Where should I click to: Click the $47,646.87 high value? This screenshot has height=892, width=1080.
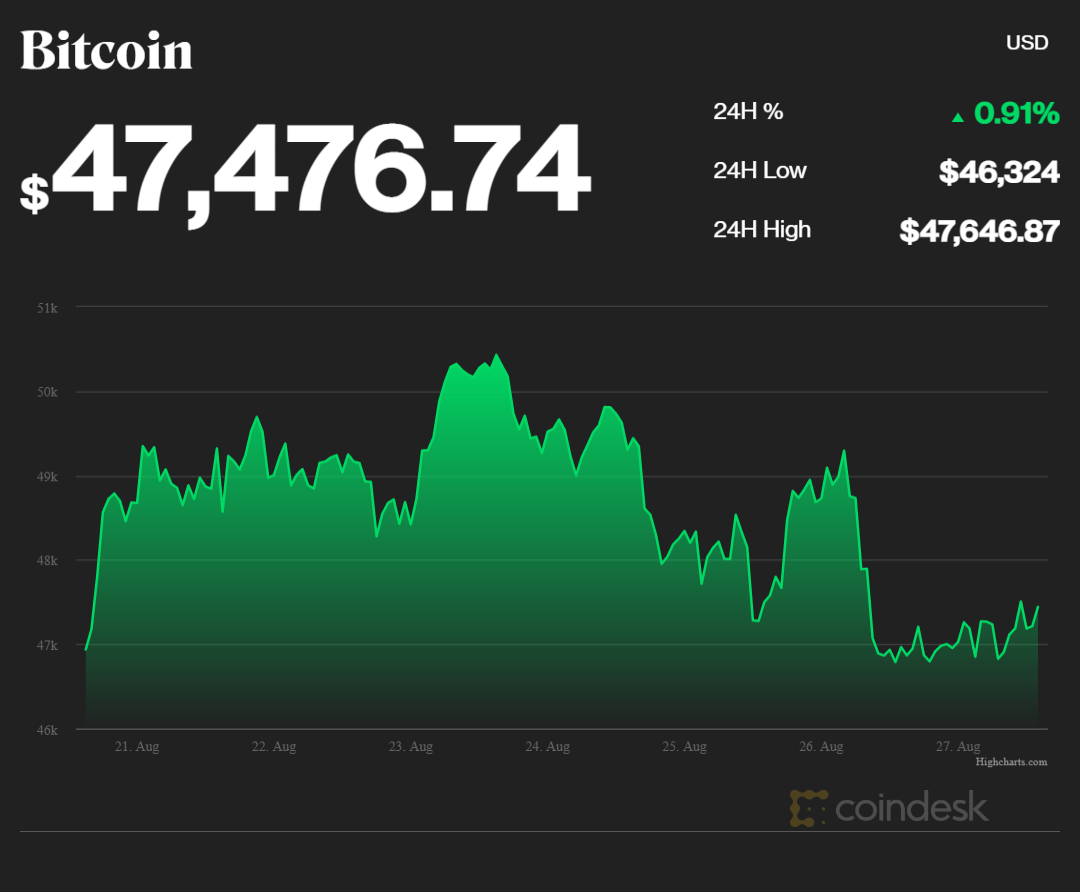[979, 231]
